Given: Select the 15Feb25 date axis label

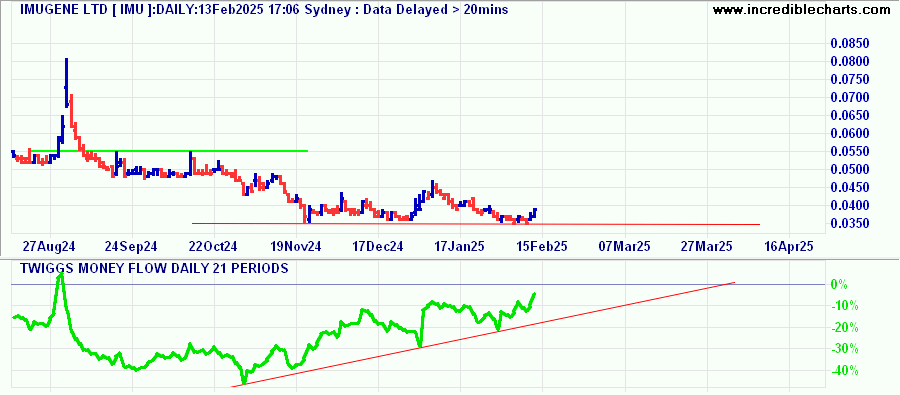Looking at the screenshot, I should pyautogui.click(x=541, y=246).
